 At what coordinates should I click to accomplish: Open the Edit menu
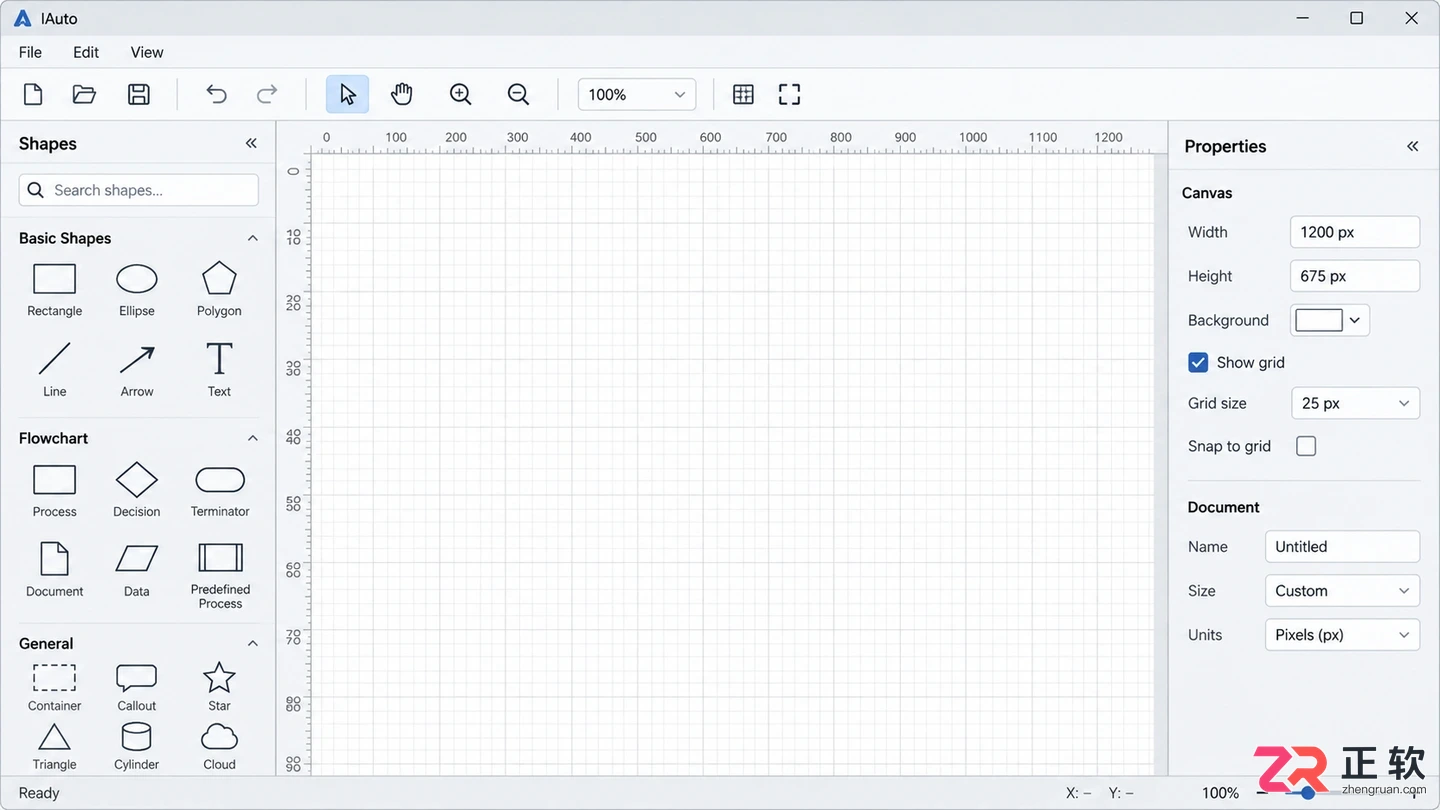tap(86, 52)
